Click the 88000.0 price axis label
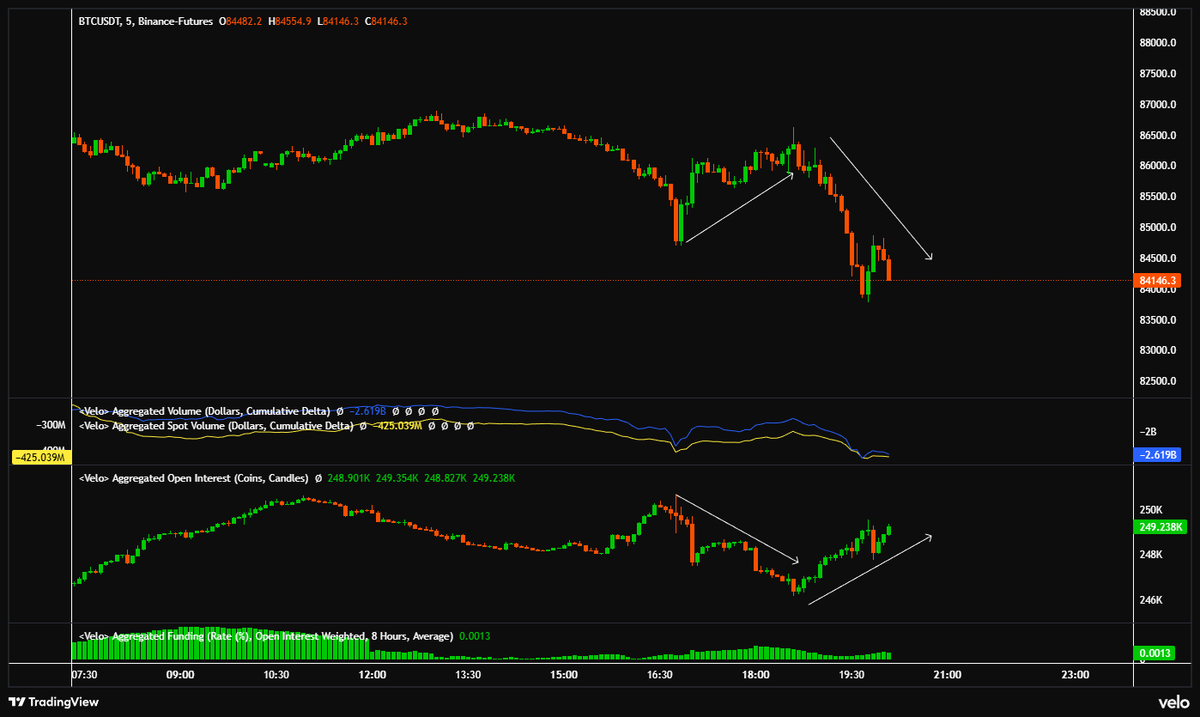This screenshot has height=717, width=1200. [x=1158, y=43]
